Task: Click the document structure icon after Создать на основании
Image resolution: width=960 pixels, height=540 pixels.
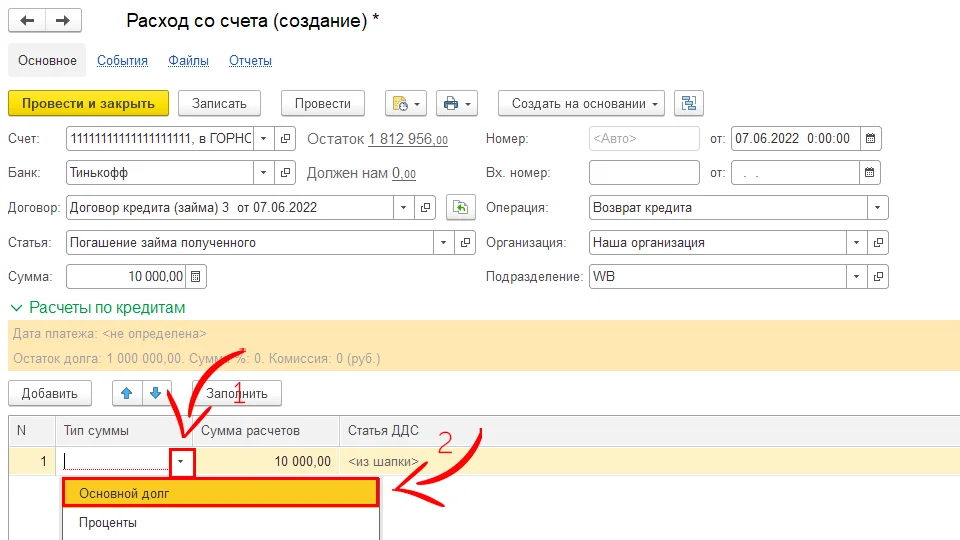Action: (x=689, y=103)
